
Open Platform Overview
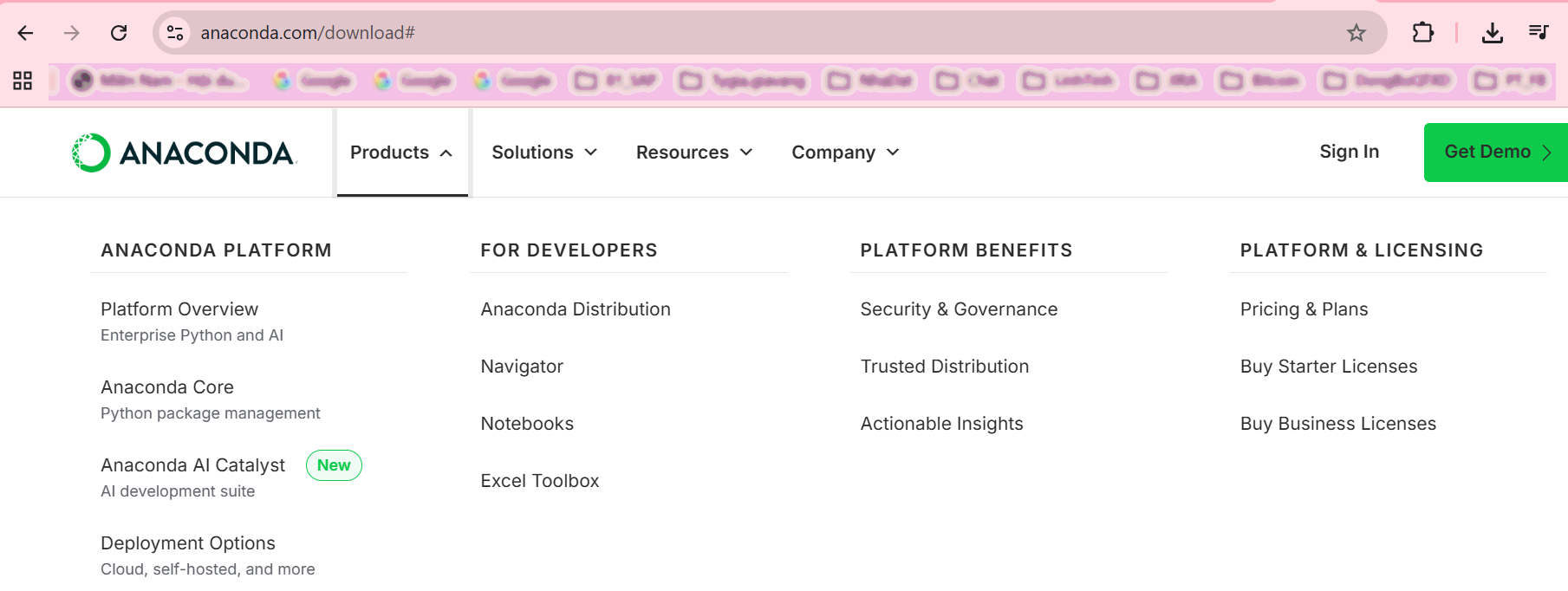[x=179, y=309]
